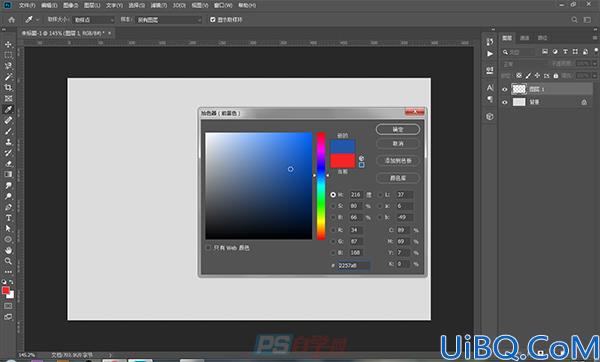Click the 添加到色板 button
Screen dimensions: 600x362
[398, 161]
